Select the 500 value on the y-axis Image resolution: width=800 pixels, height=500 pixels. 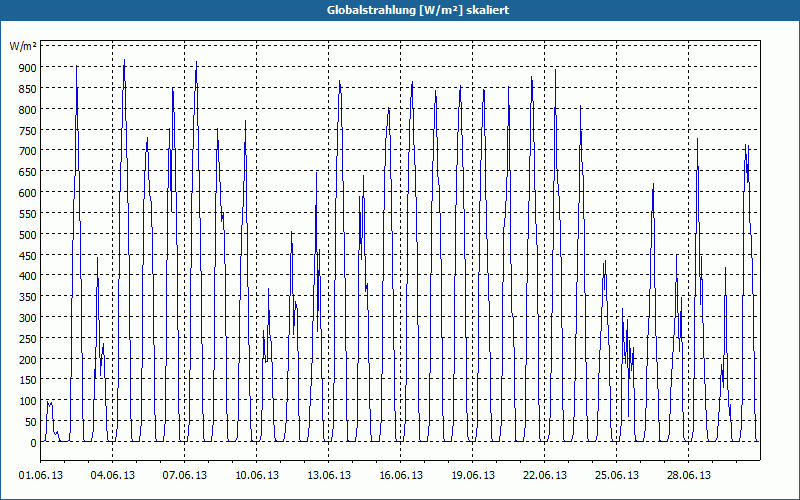click(28, 235)
